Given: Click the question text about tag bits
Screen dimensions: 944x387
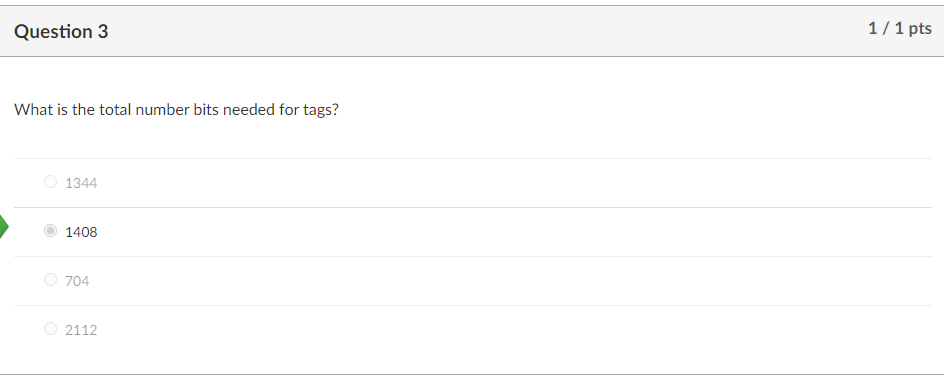Looking at the screenshot, I should point(176,110).
